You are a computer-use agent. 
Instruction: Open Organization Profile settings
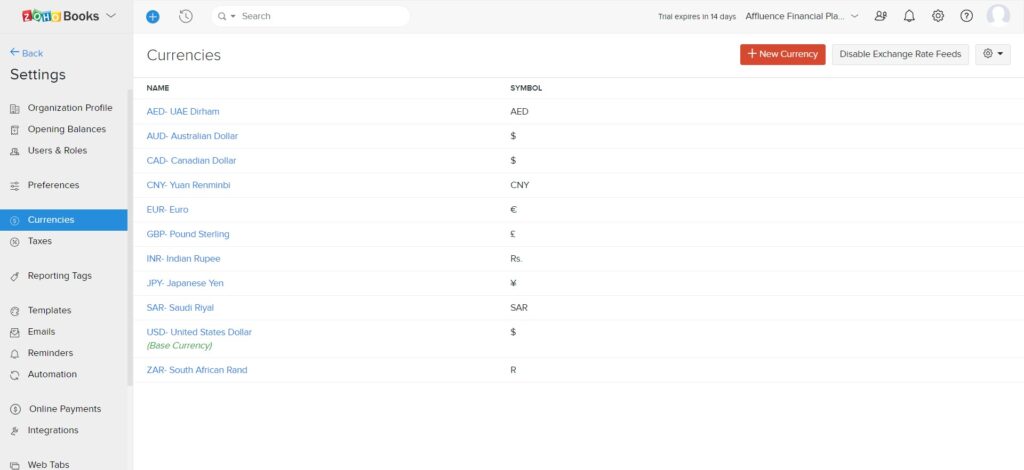(70, 108)
